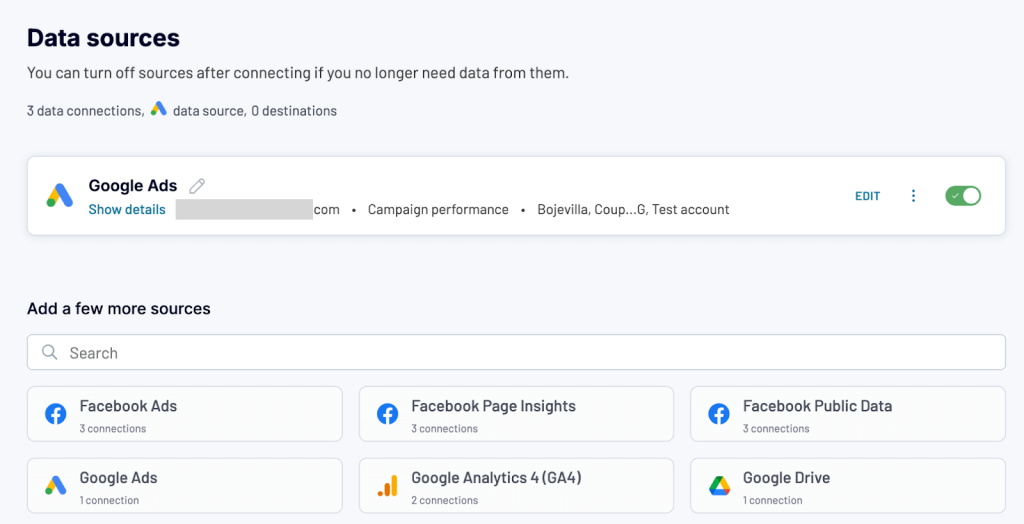This screenshot has width=1024, height=524.
Task: Click the '0 destinations' text
Action: point(294,111)
